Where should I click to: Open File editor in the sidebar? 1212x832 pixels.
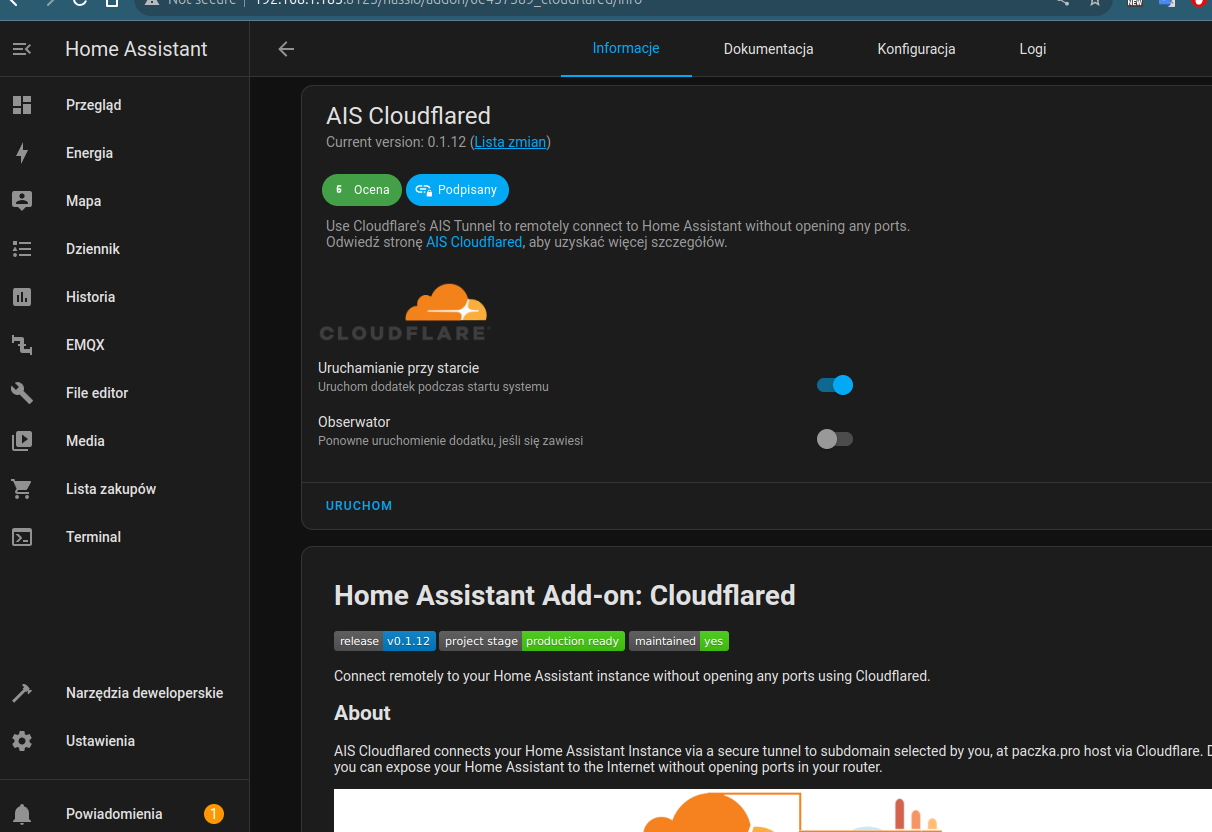pyautogui.click(x=124, y=393)
